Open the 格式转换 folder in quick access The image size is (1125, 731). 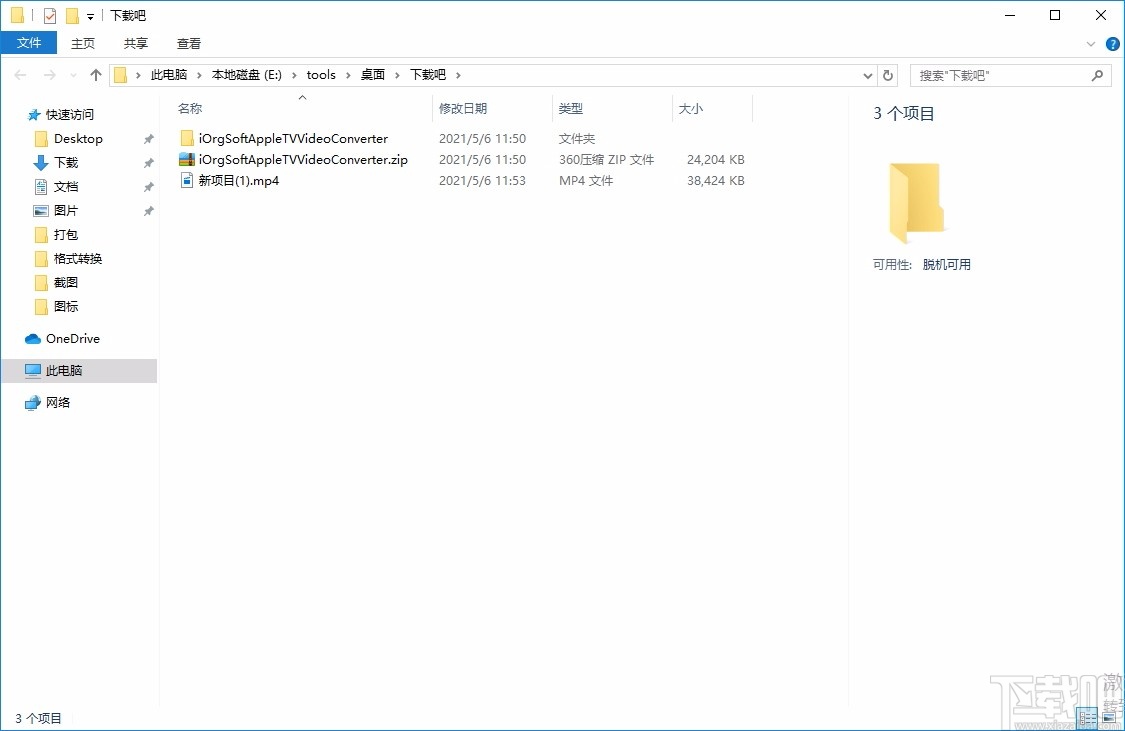pos(78,258)
